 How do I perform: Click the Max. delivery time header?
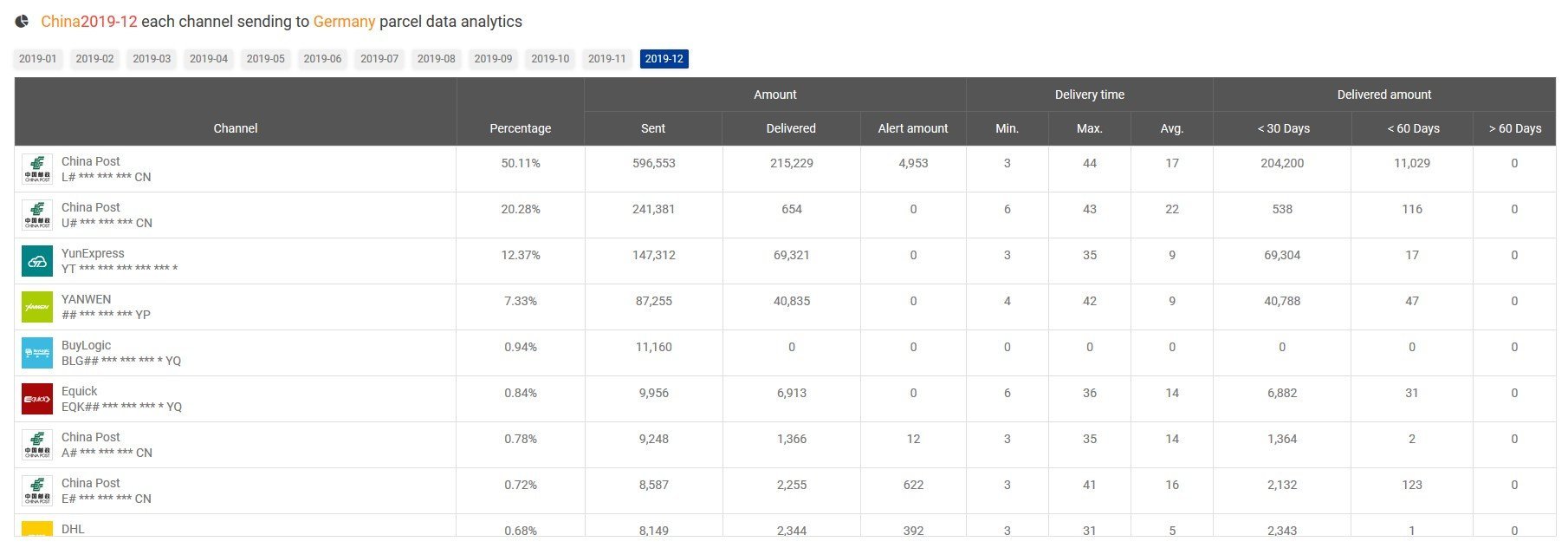coord(1090,128)
